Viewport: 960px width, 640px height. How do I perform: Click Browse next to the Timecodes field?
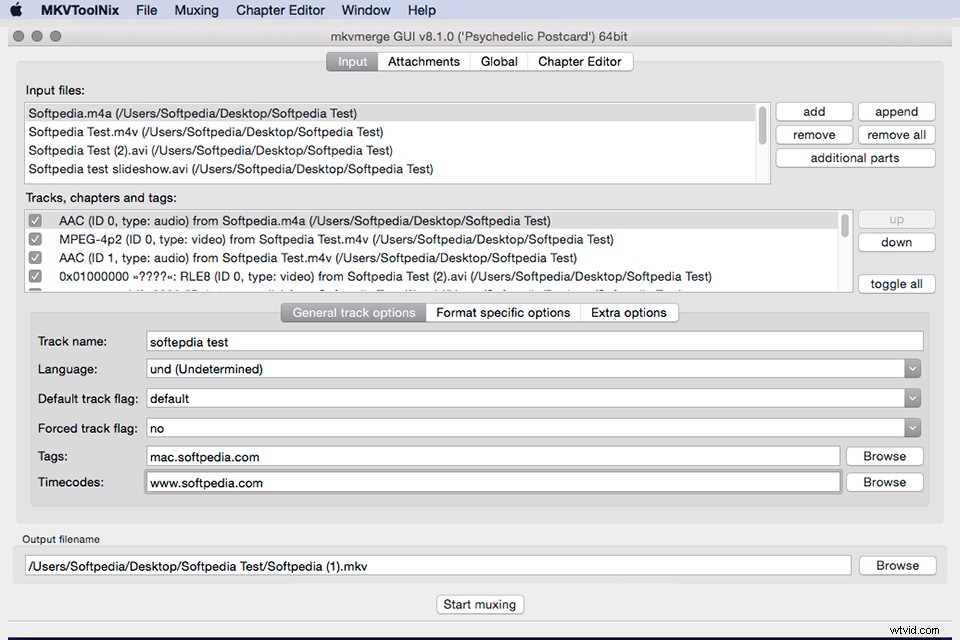pos(883,482)
